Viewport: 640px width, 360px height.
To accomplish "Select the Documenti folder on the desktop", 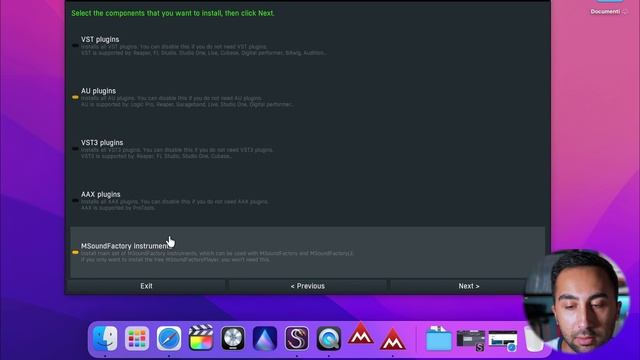I will (609, 8).
